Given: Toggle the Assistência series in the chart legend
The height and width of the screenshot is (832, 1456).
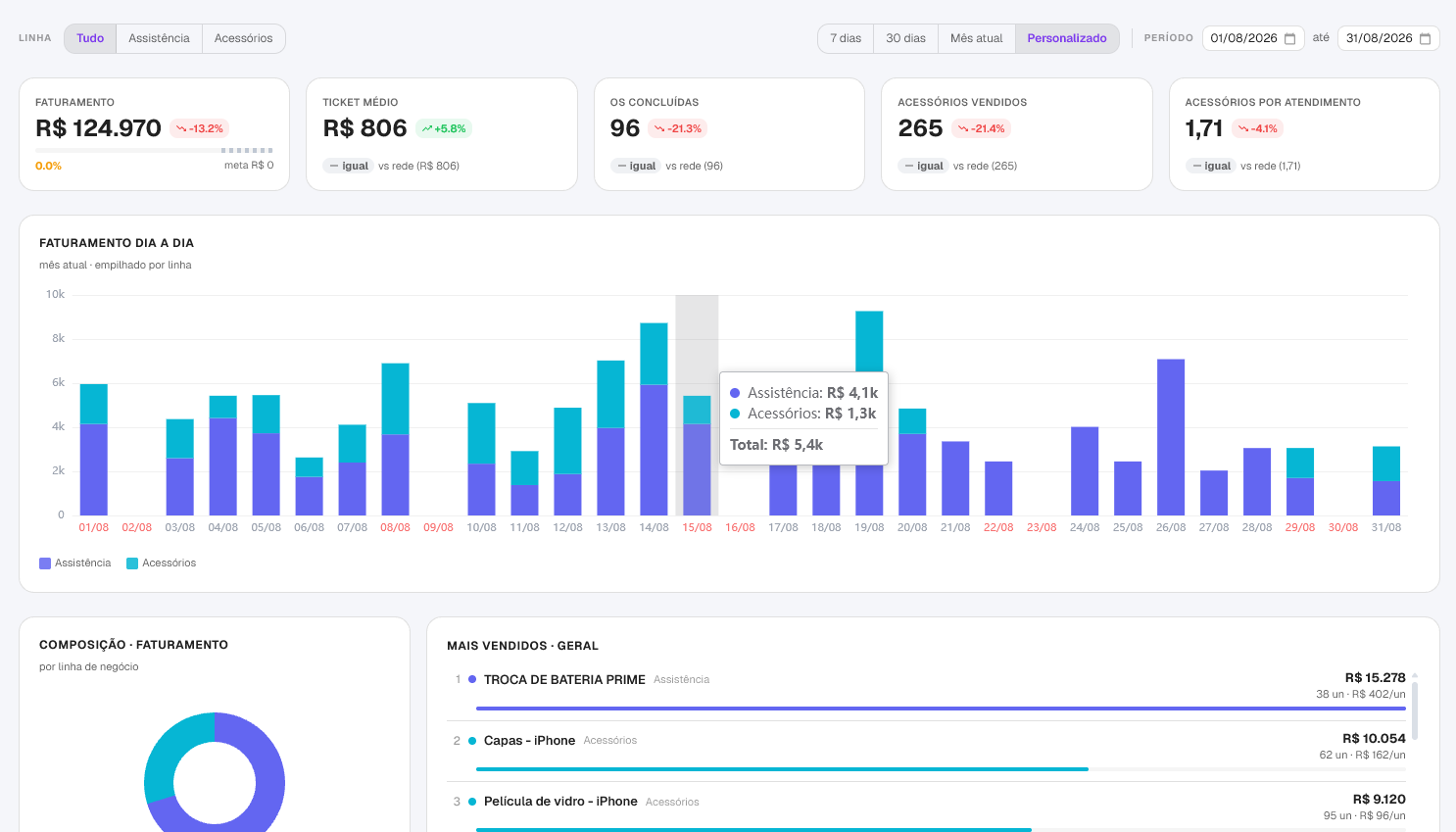Looking at the screenshot, I should click(75, 563).
